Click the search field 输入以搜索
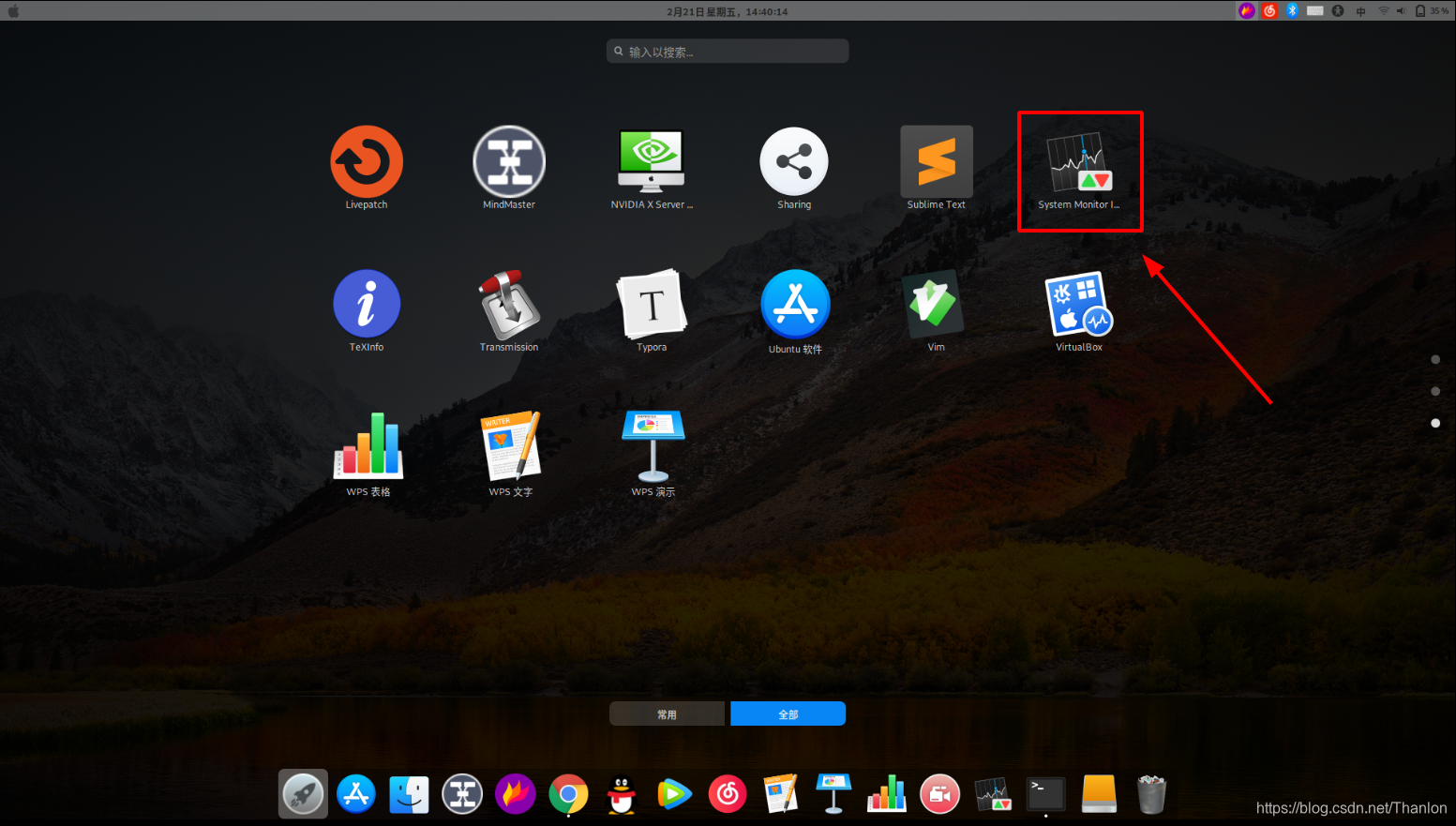Viewport: 1456px width, 826px height. 728,51
